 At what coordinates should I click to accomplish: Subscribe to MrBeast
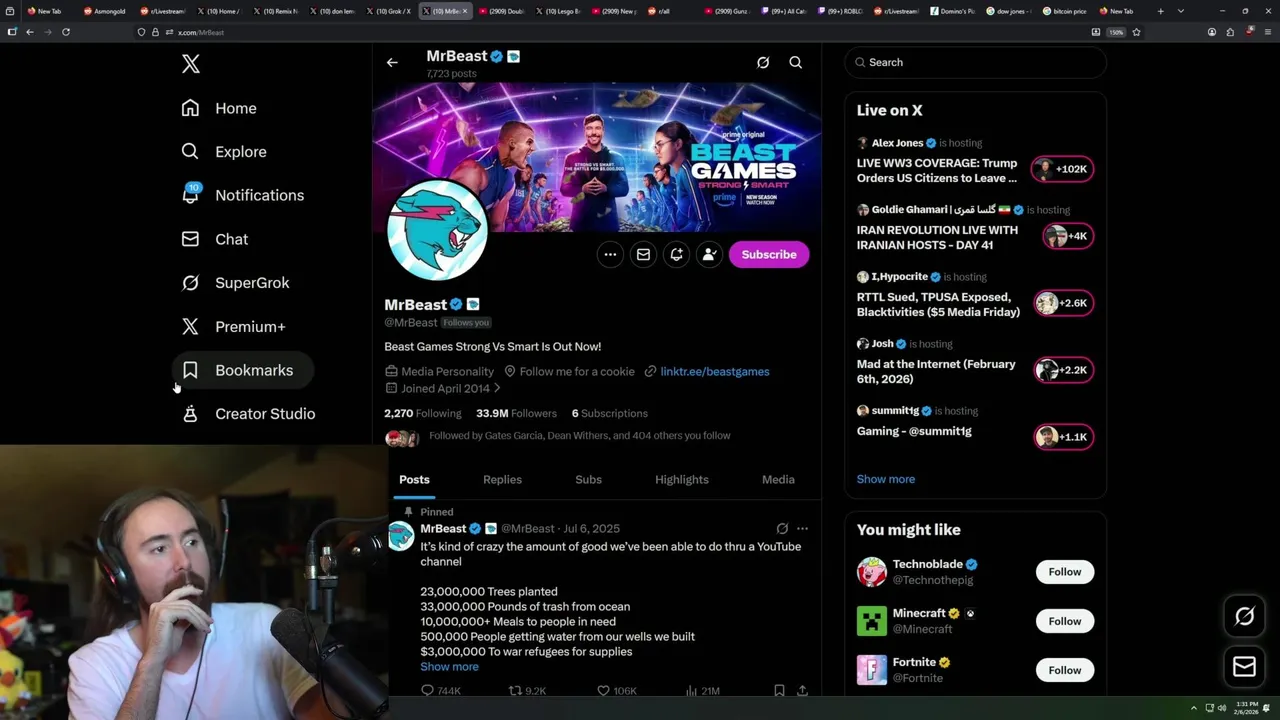[769, 254]
